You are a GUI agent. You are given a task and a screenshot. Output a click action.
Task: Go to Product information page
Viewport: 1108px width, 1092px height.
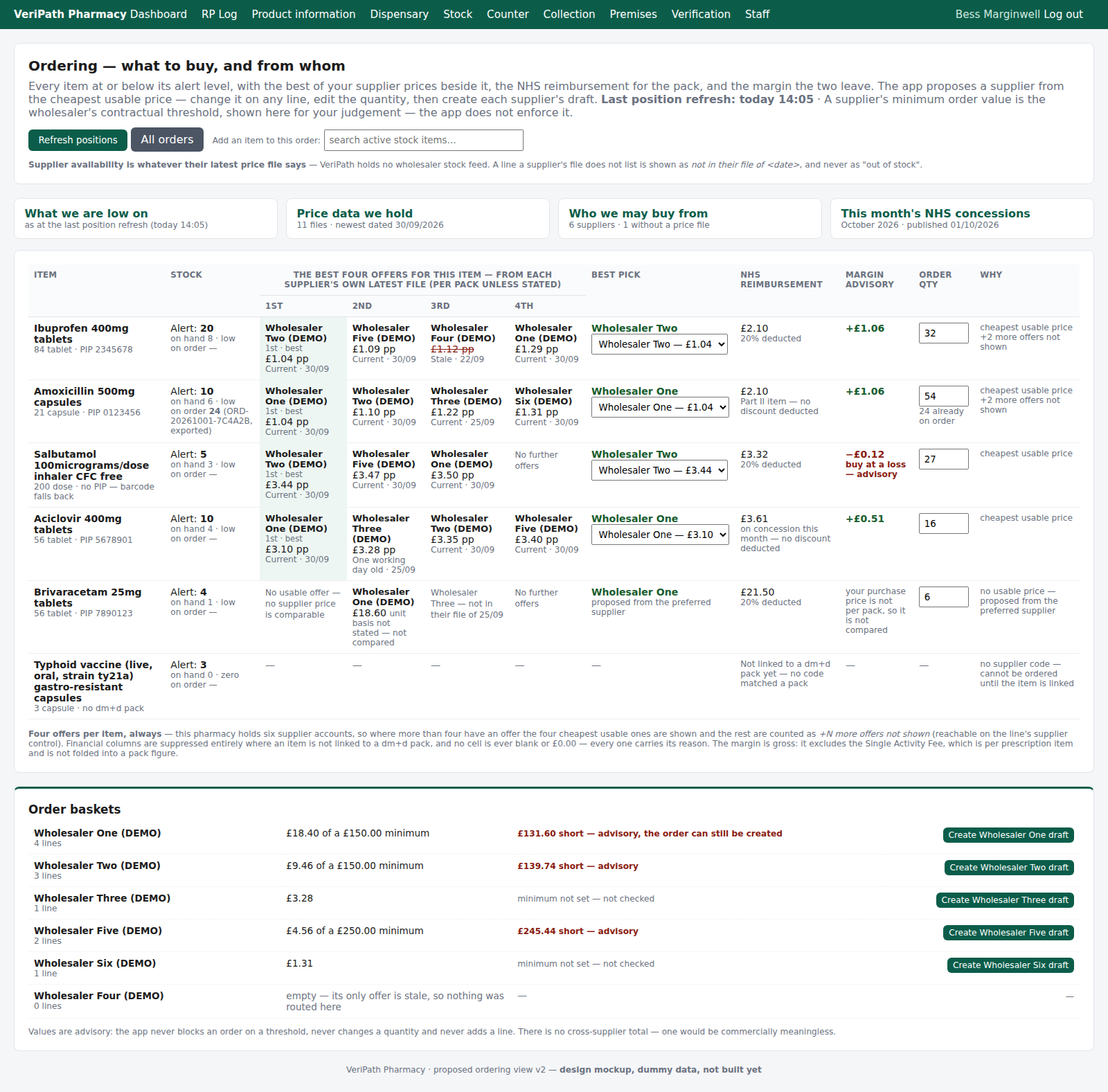tap(303, 14)
